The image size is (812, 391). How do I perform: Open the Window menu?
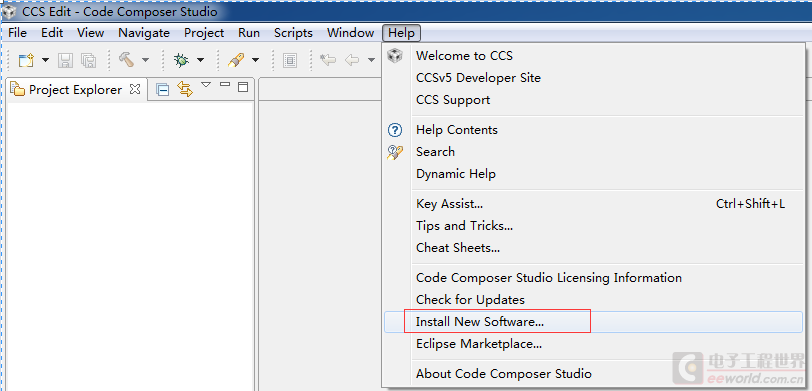coord(351,33)
